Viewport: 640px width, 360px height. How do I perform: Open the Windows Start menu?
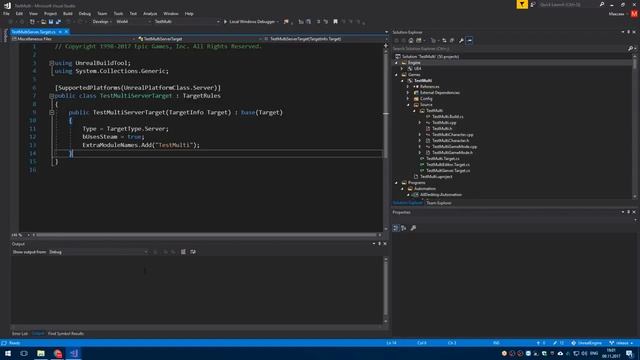pos(8,353)
